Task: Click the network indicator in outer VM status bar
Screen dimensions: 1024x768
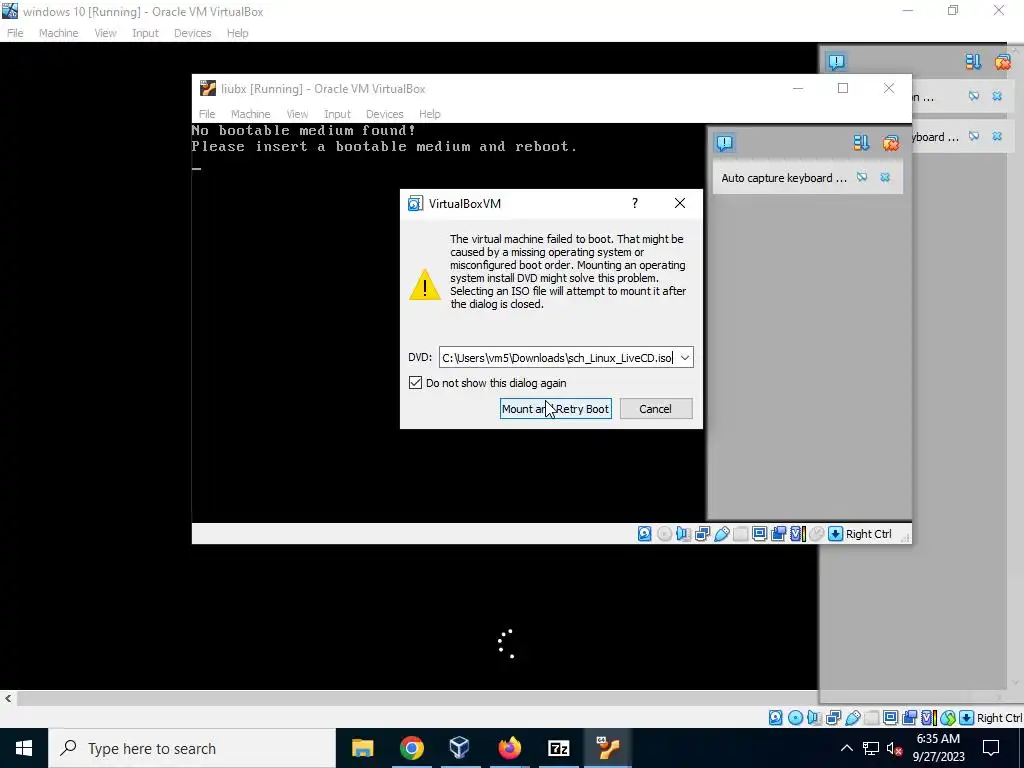Action: (833, 718)
